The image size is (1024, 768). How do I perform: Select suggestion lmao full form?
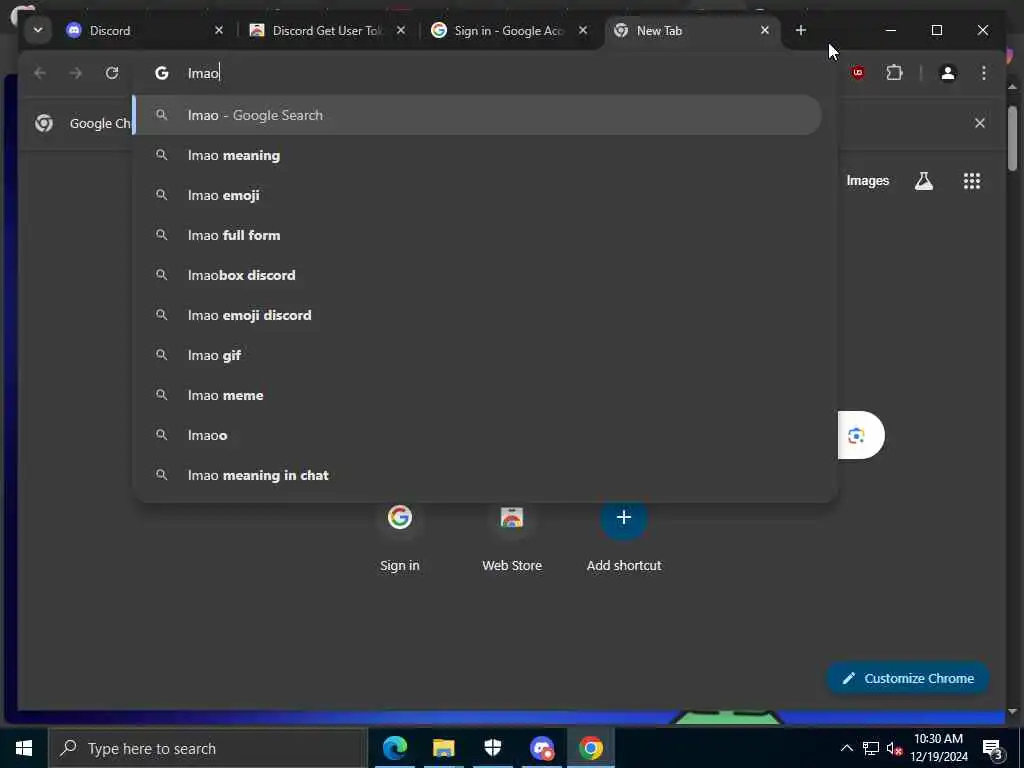coord(477,235)
